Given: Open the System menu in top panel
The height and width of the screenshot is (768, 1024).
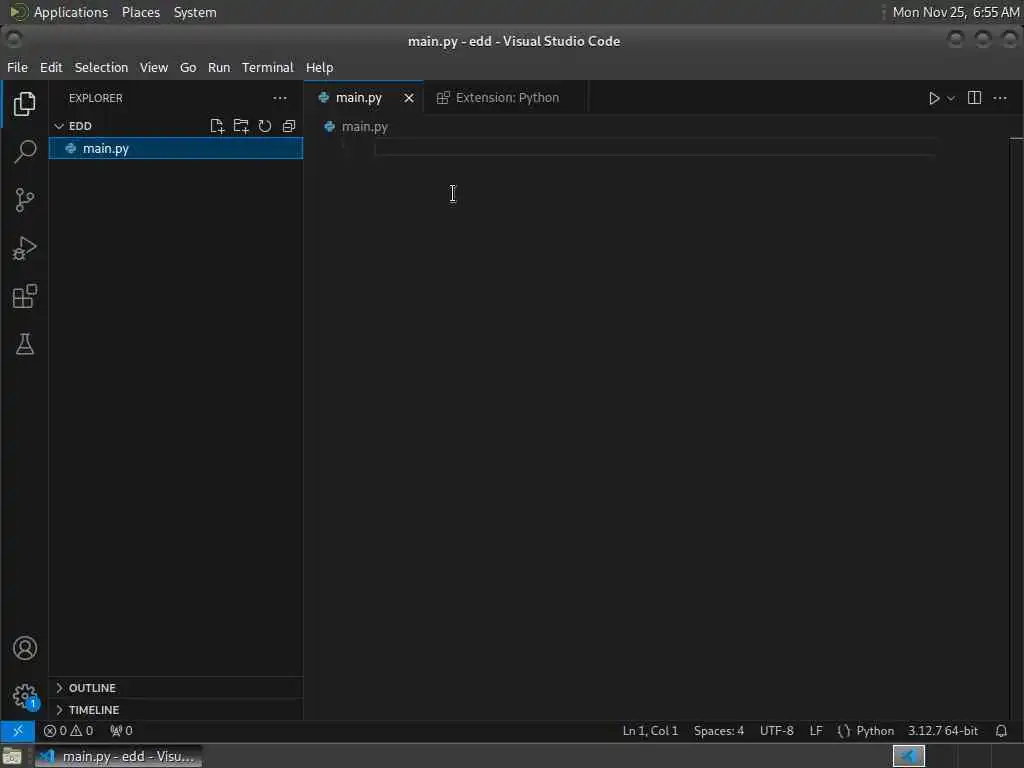Looking at the screenshot, I should pos(195,12).
